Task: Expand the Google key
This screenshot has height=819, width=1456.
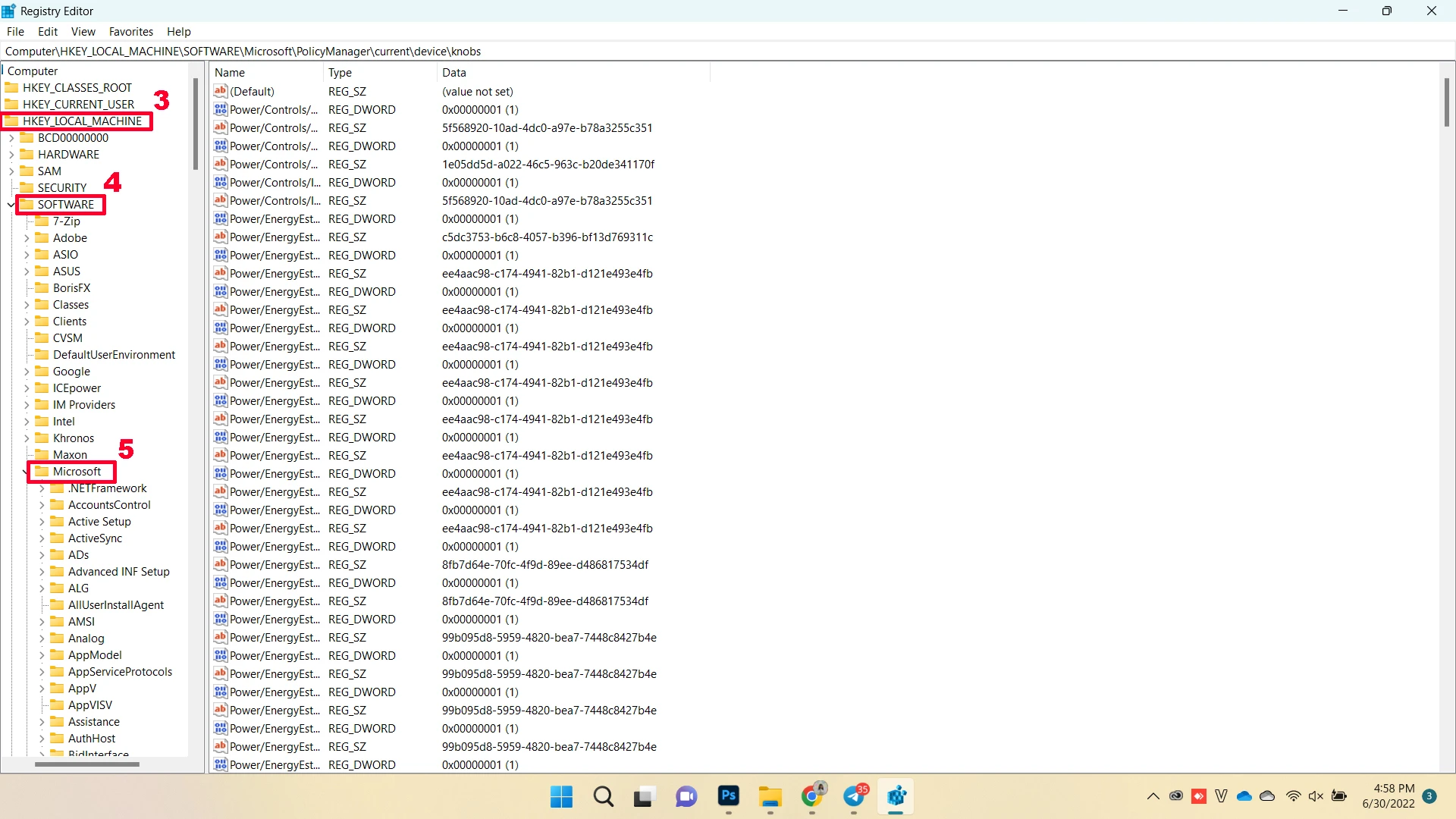Action: point(27,372)
